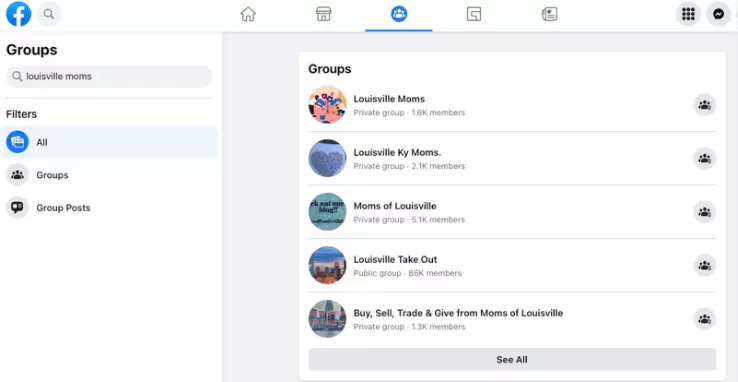Click 'Private group · 1.6K members' text
This screenshot has height=382, width=738.
409,112
